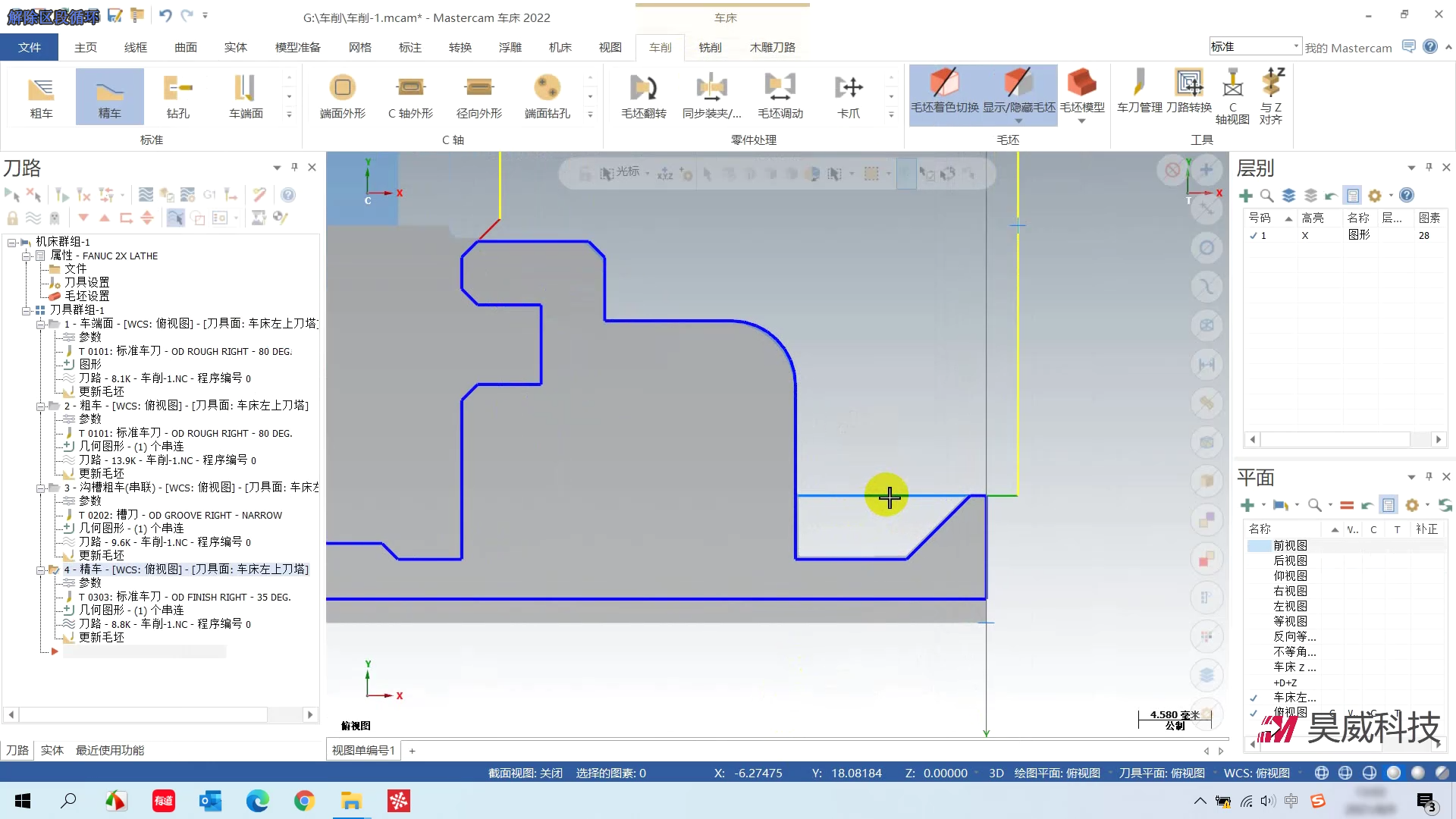Image resolution: width=1456 pixels, height=819 pixels.
Task: Toggle the visible checkmark for layer 1
Action: click(x=1254, y=236)
